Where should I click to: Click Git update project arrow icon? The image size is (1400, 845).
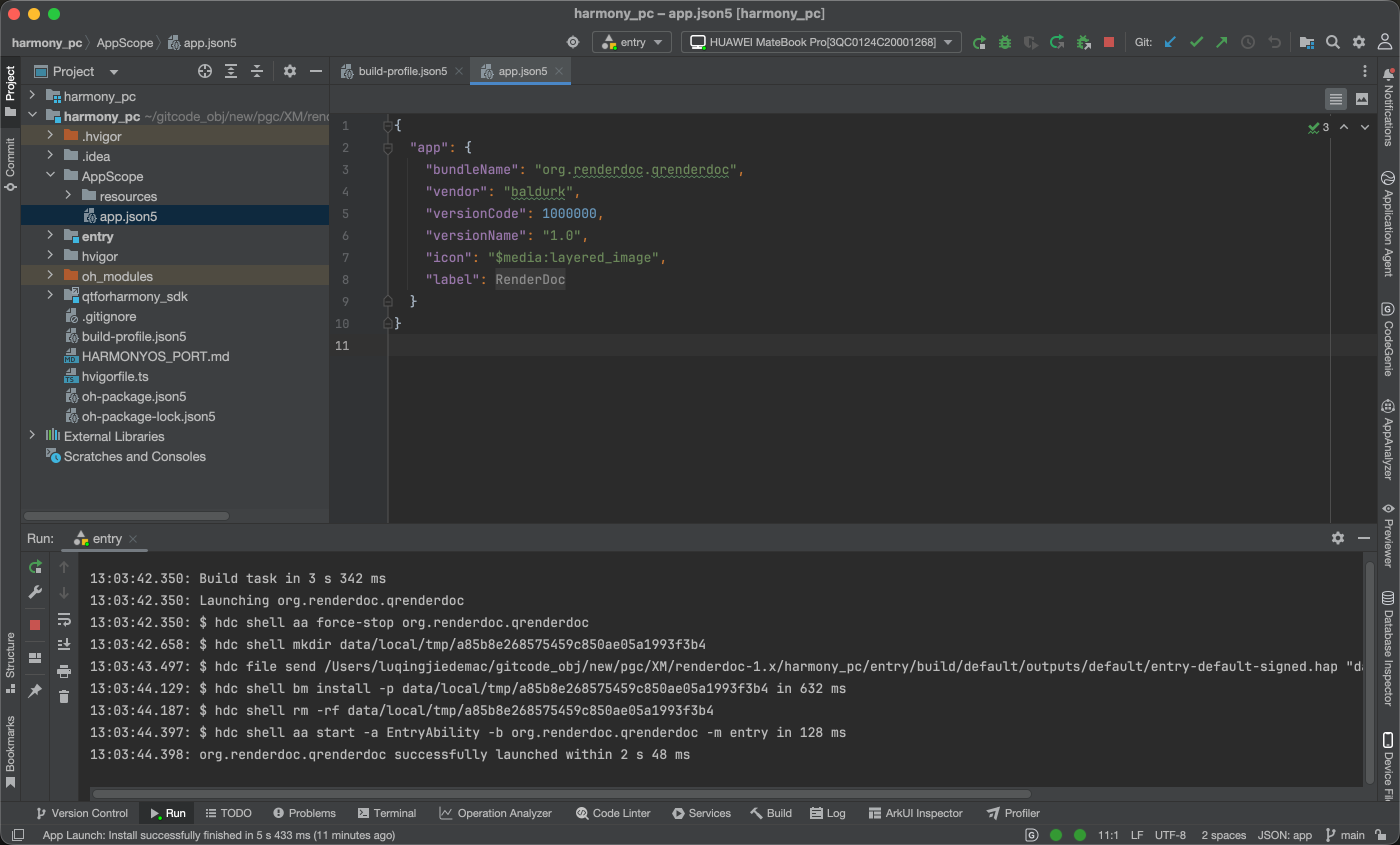point(1170,42)
